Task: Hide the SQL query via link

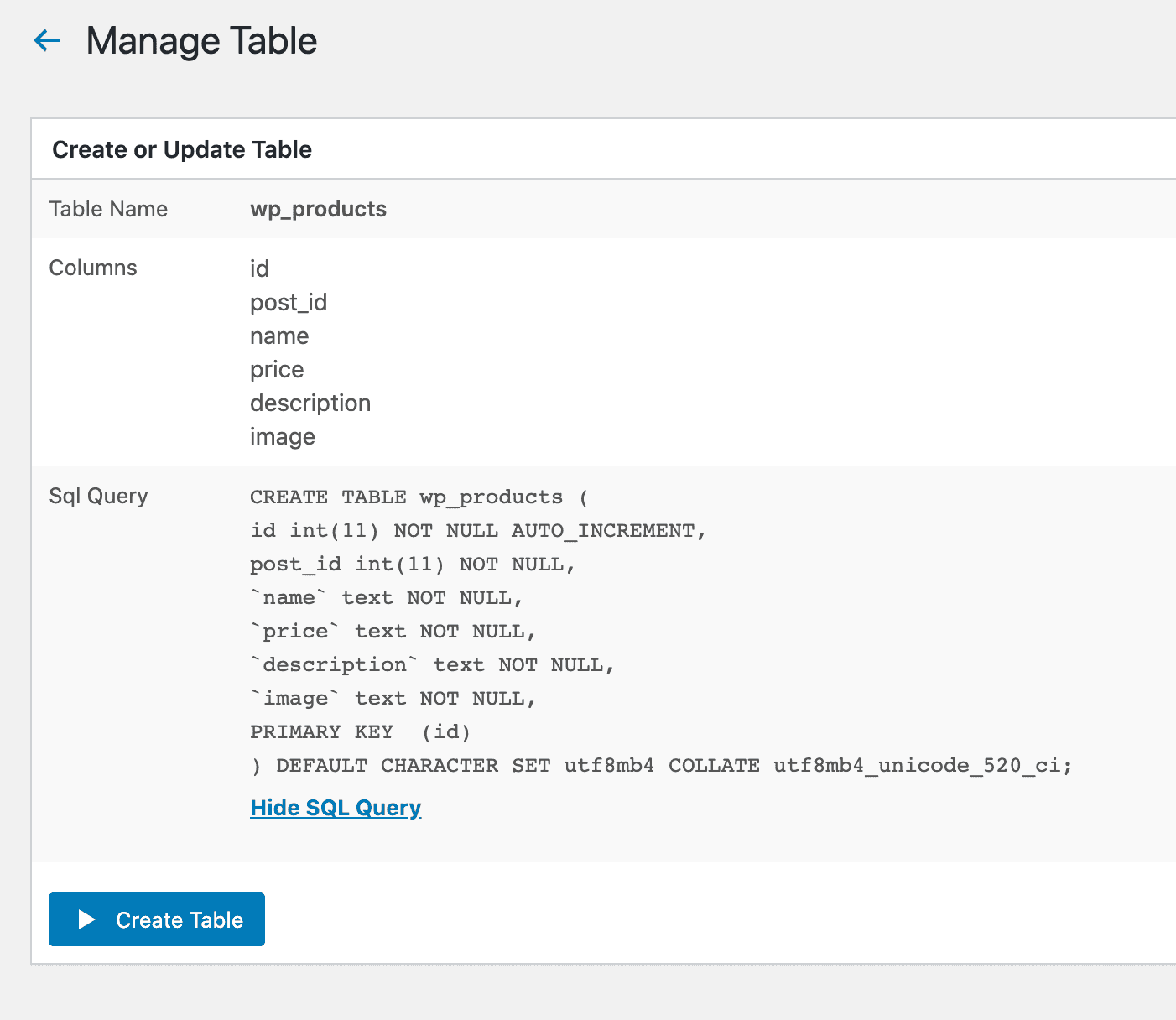Action: click(336, 808)
